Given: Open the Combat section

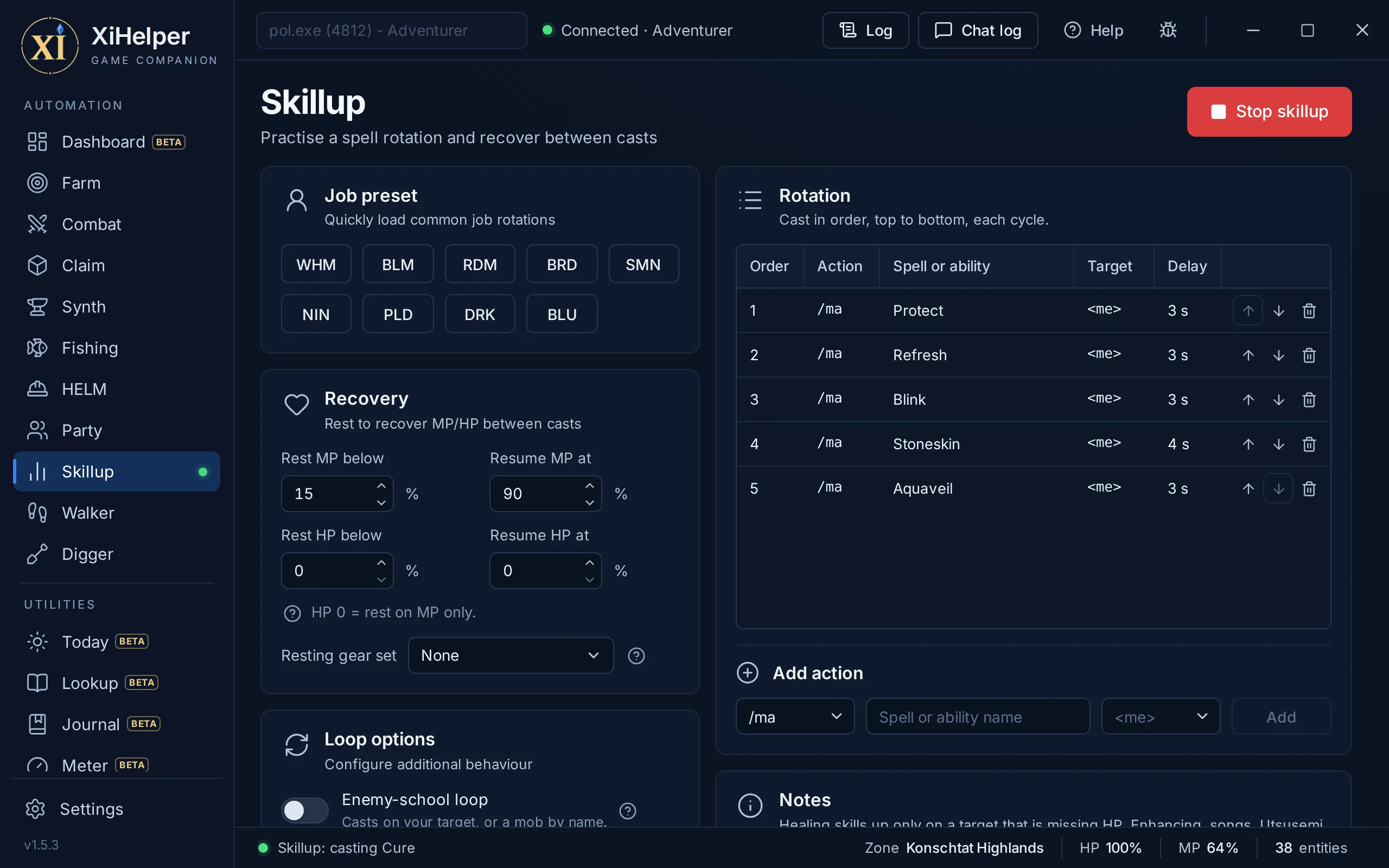Looking at the screenshot, I should (x=117, y=225).
